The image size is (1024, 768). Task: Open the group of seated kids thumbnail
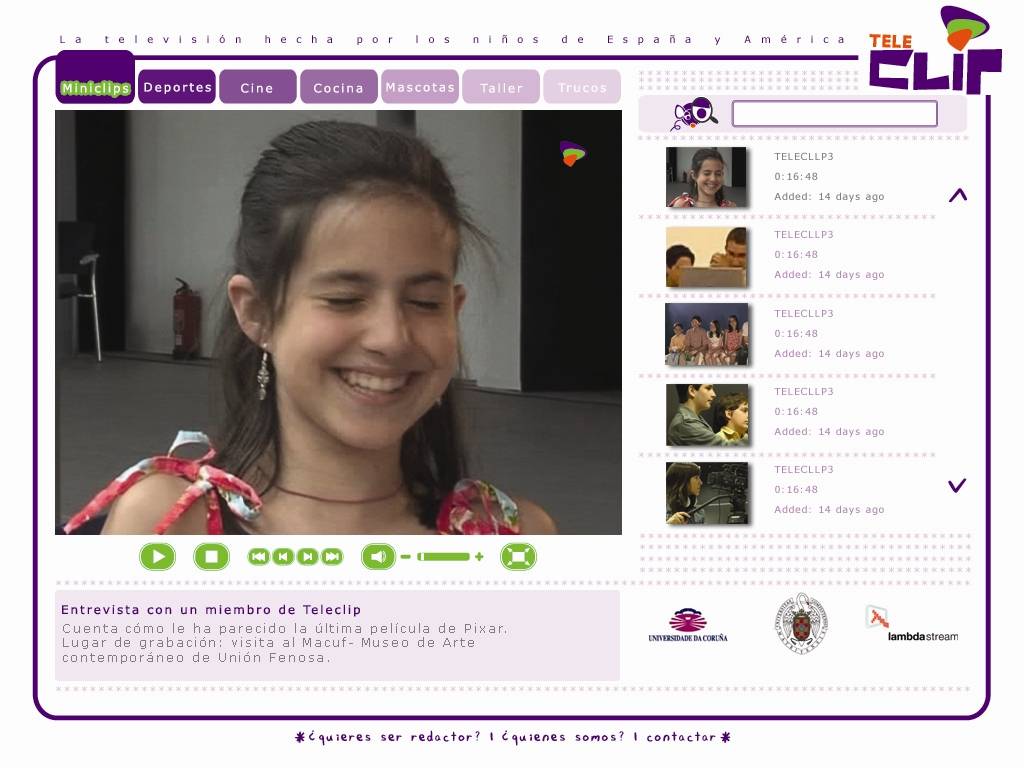[x=707, y=334]
